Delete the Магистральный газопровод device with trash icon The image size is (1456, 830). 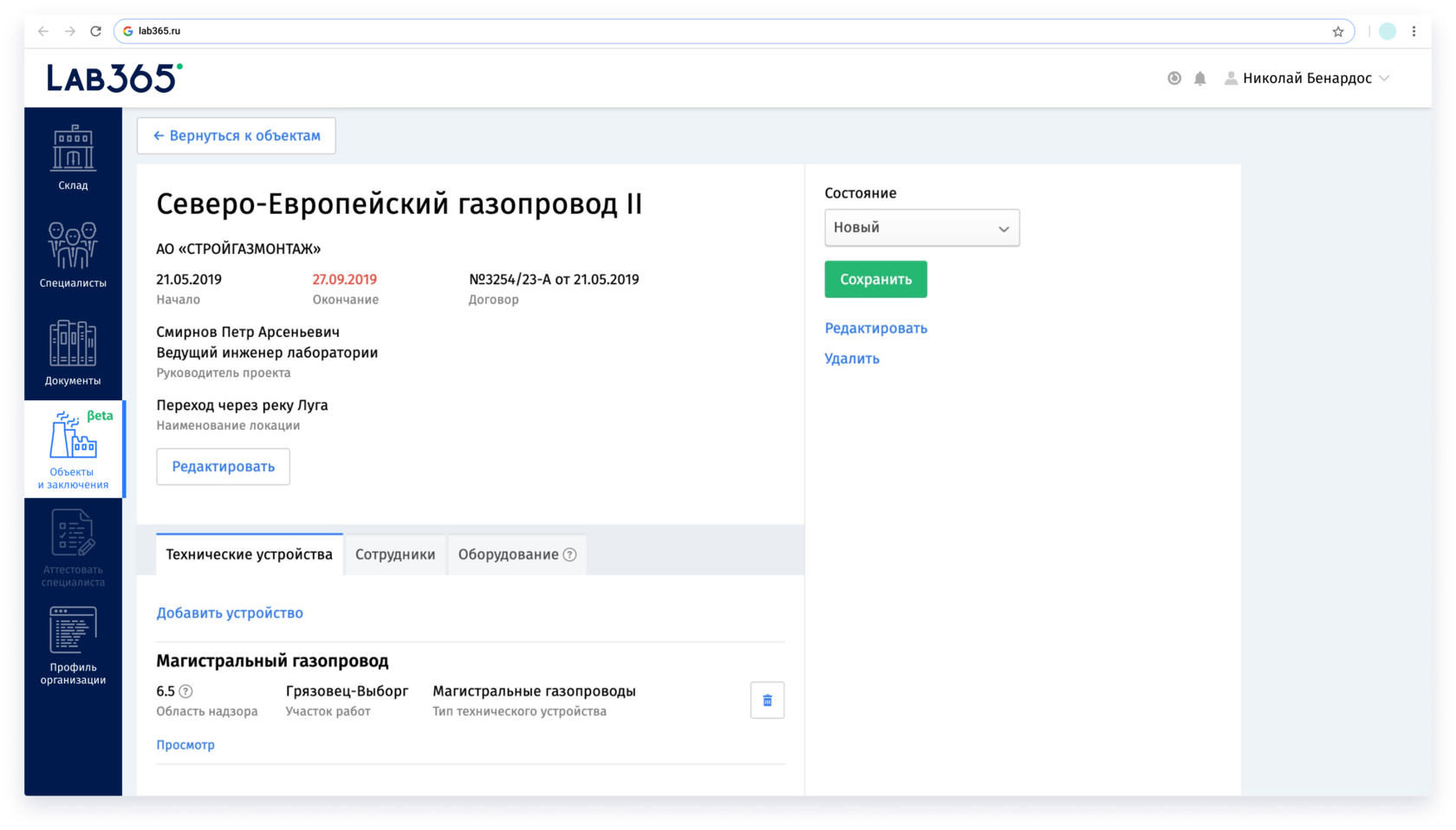(767, 700)
